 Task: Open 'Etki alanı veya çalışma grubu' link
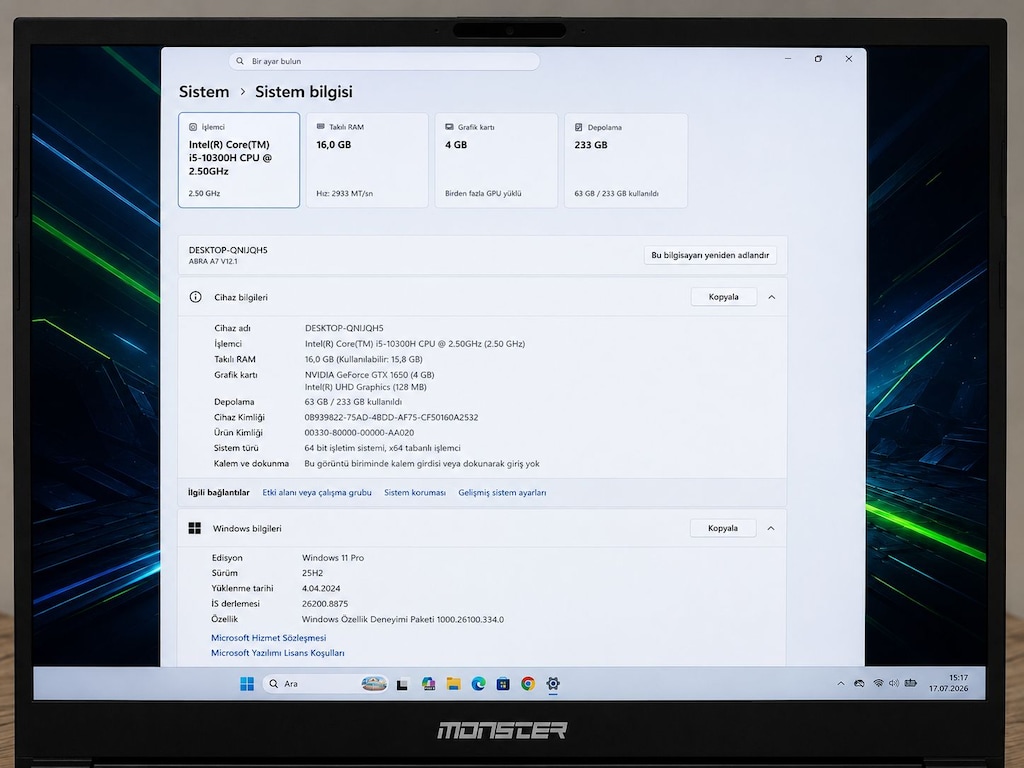click(x=317, y=492)
